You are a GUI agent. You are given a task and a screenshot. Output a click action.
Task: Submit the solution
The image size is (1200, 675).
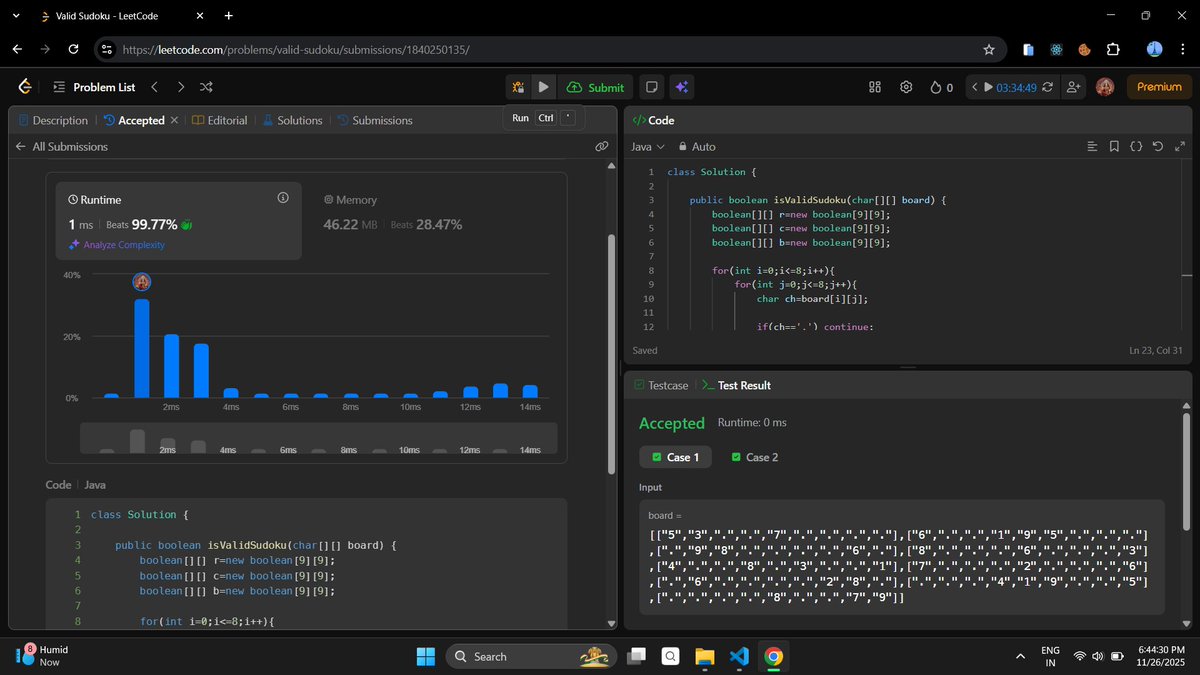595,87
